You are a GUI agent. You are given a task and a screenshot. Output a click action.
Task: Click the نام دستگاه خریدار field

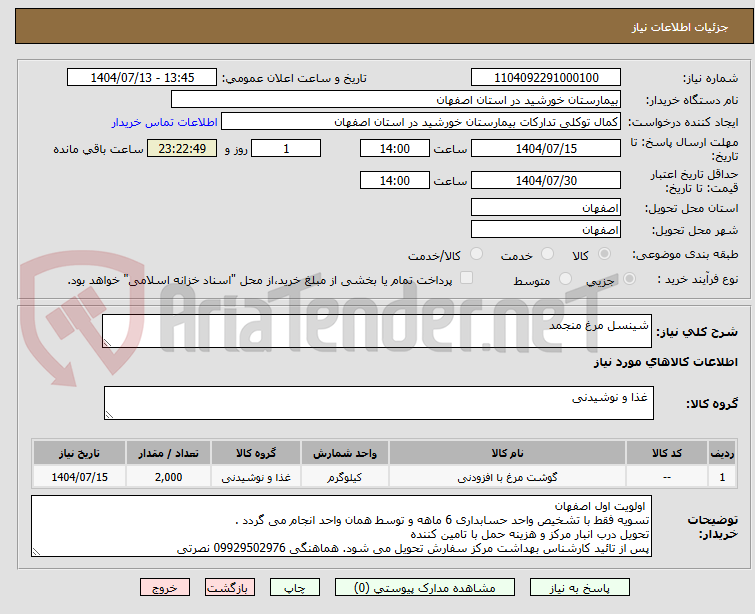tap(396, 100)
